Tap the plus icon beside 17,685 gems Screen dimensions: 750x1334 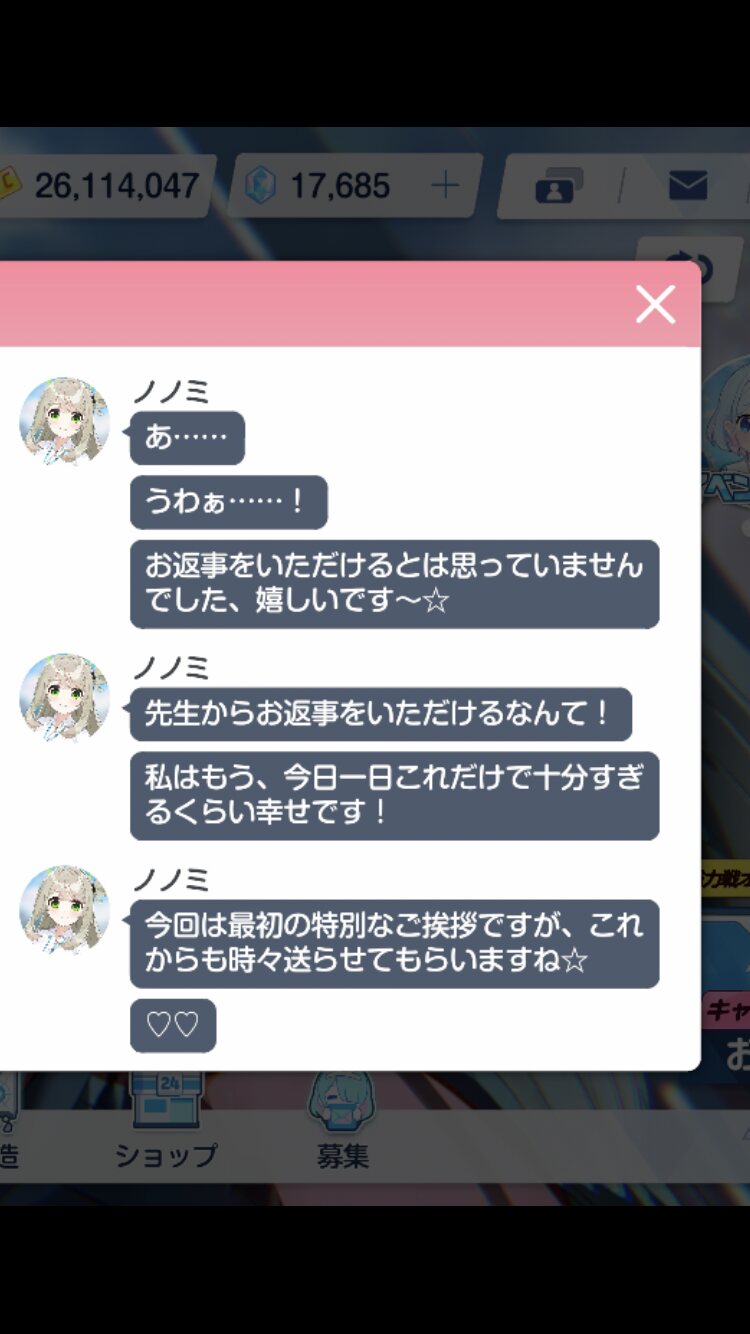point(444,185)
